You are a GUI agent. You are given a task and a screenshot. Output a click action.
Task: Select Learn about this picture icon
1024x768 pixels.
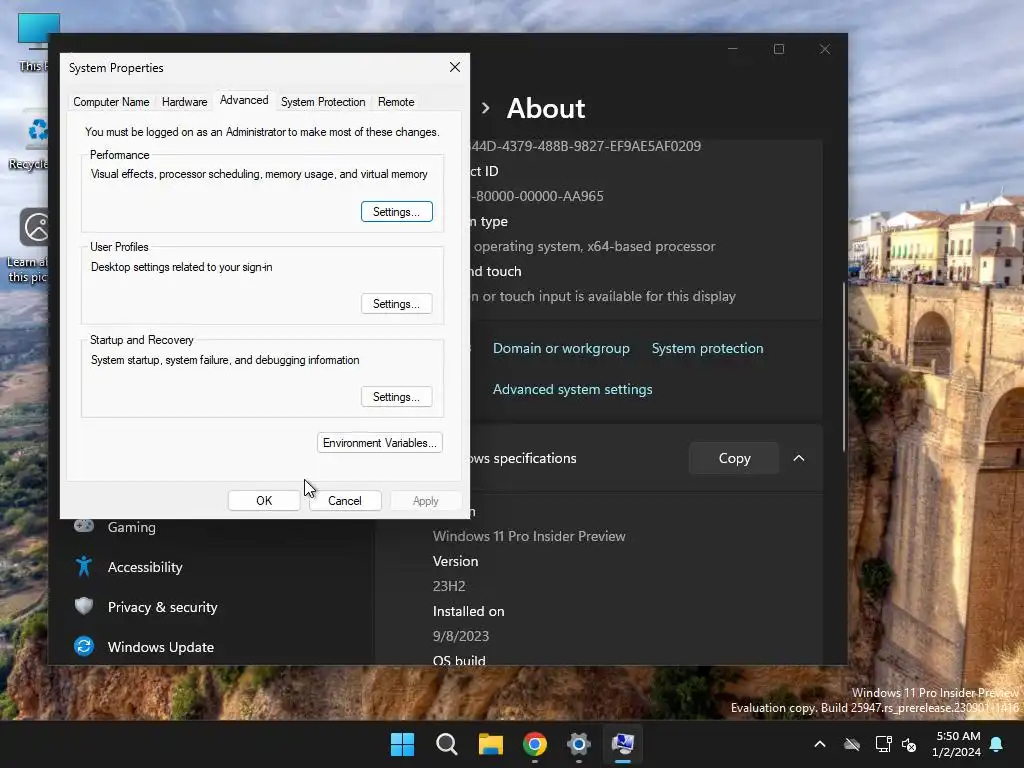(x=27, y=245)
